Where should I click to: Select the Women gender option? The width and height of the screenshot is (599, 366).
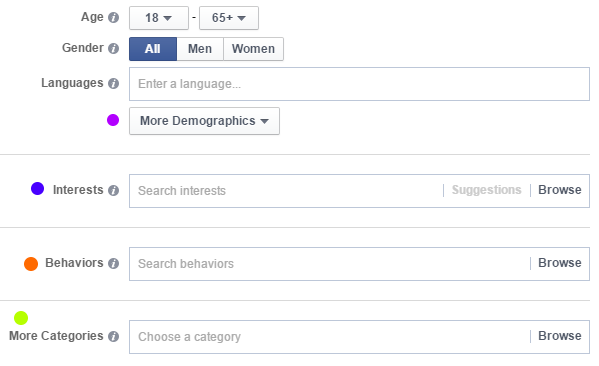pyautogui.click(x=253, y=49)
